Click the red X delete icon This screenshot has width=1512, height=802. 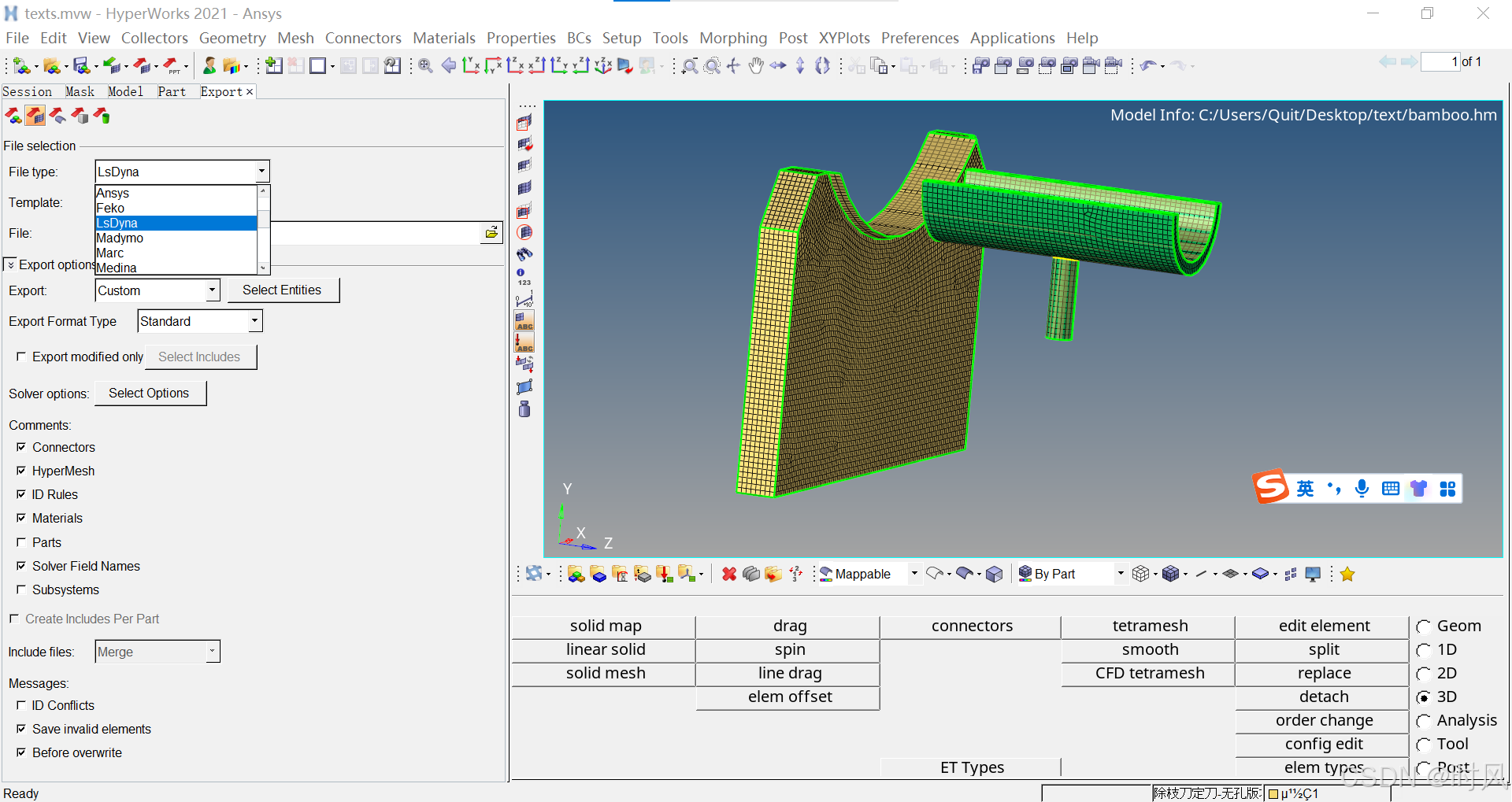[729, 575]
